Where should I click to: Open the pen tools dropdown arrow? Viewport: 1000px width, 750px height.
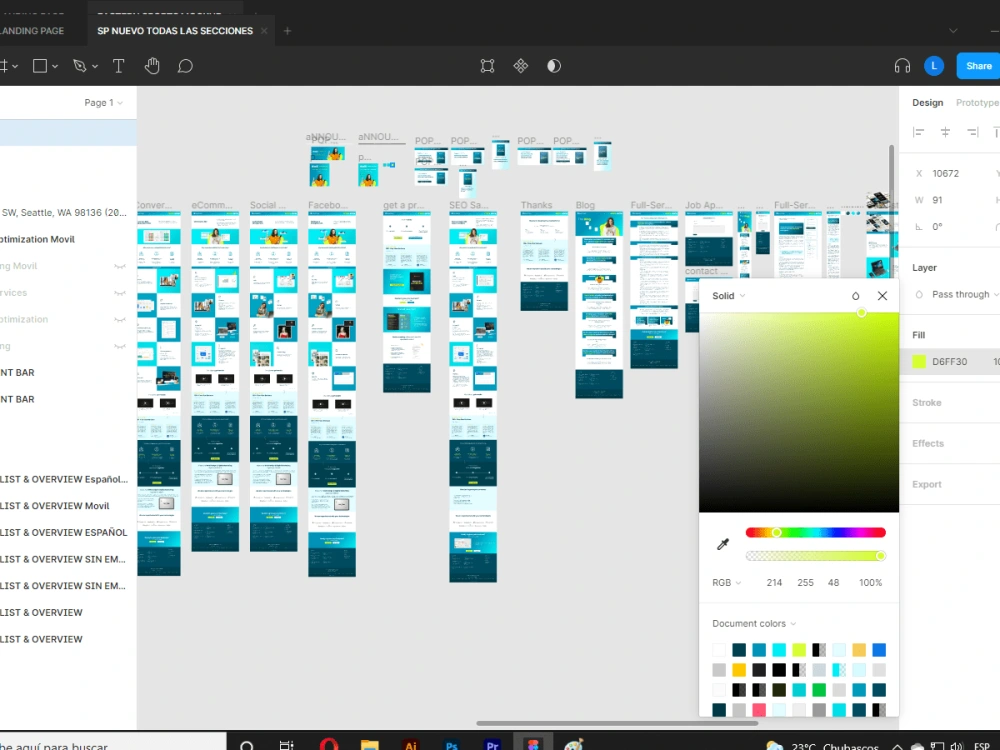(94, 66)
